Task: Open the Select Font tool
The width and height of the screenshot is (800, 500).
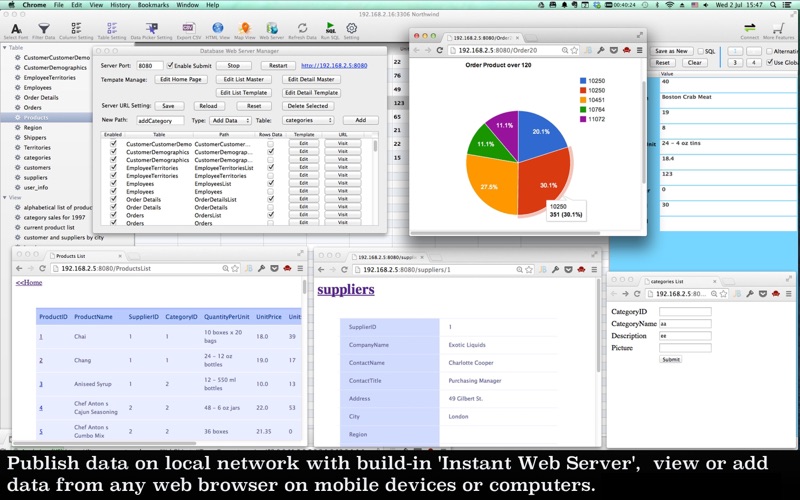Action: (16, 29)
